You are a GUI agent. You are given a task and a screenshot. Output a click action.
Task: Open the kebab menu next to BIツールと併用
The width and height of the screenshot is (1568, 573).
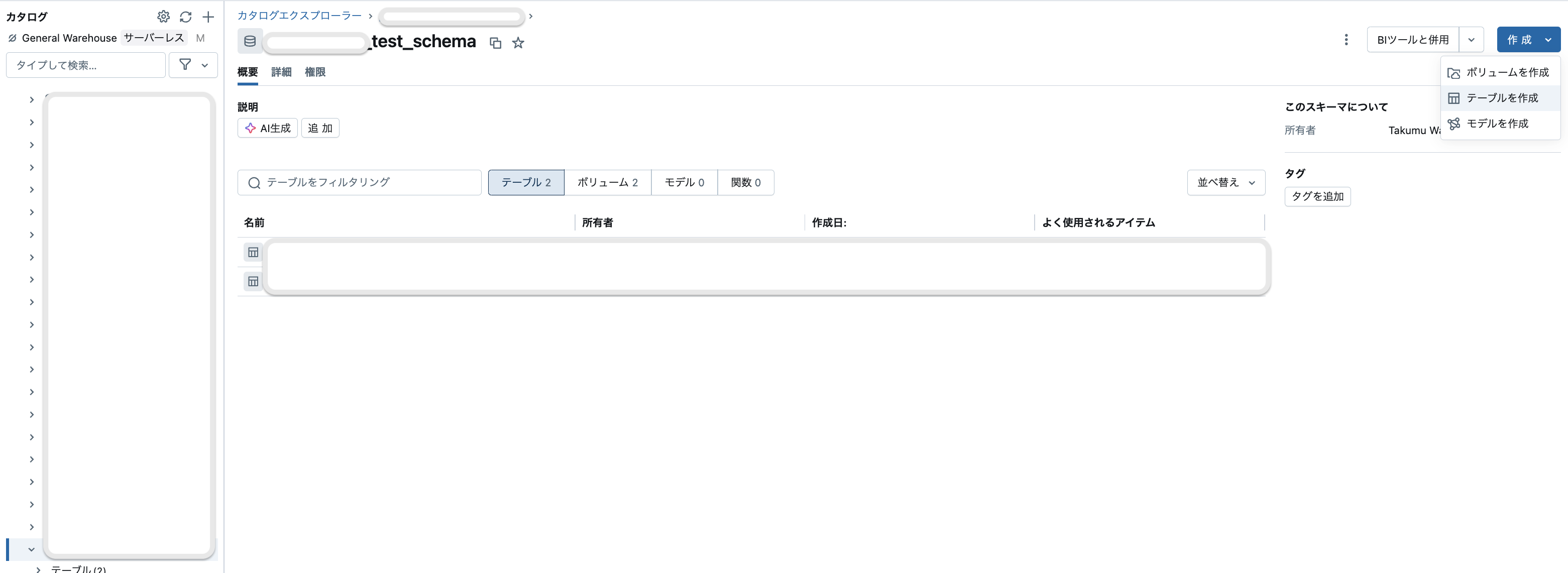pyautogui.click(x=1346, y=39)
